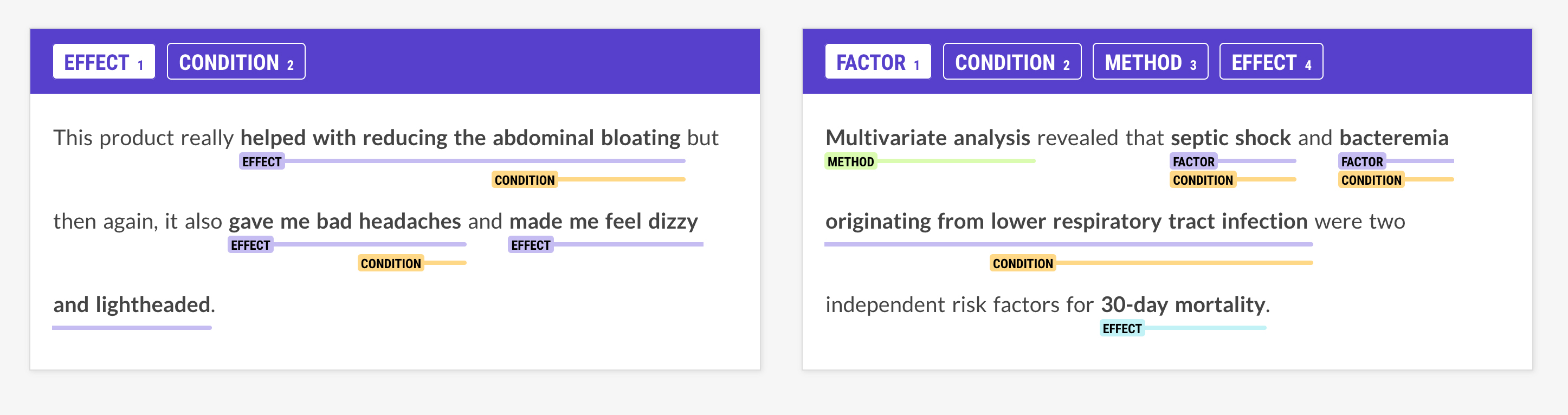Screen dimensions: 1568x415
Task: Activate the EFFECT 4 label button
Action: point(1270,61)
